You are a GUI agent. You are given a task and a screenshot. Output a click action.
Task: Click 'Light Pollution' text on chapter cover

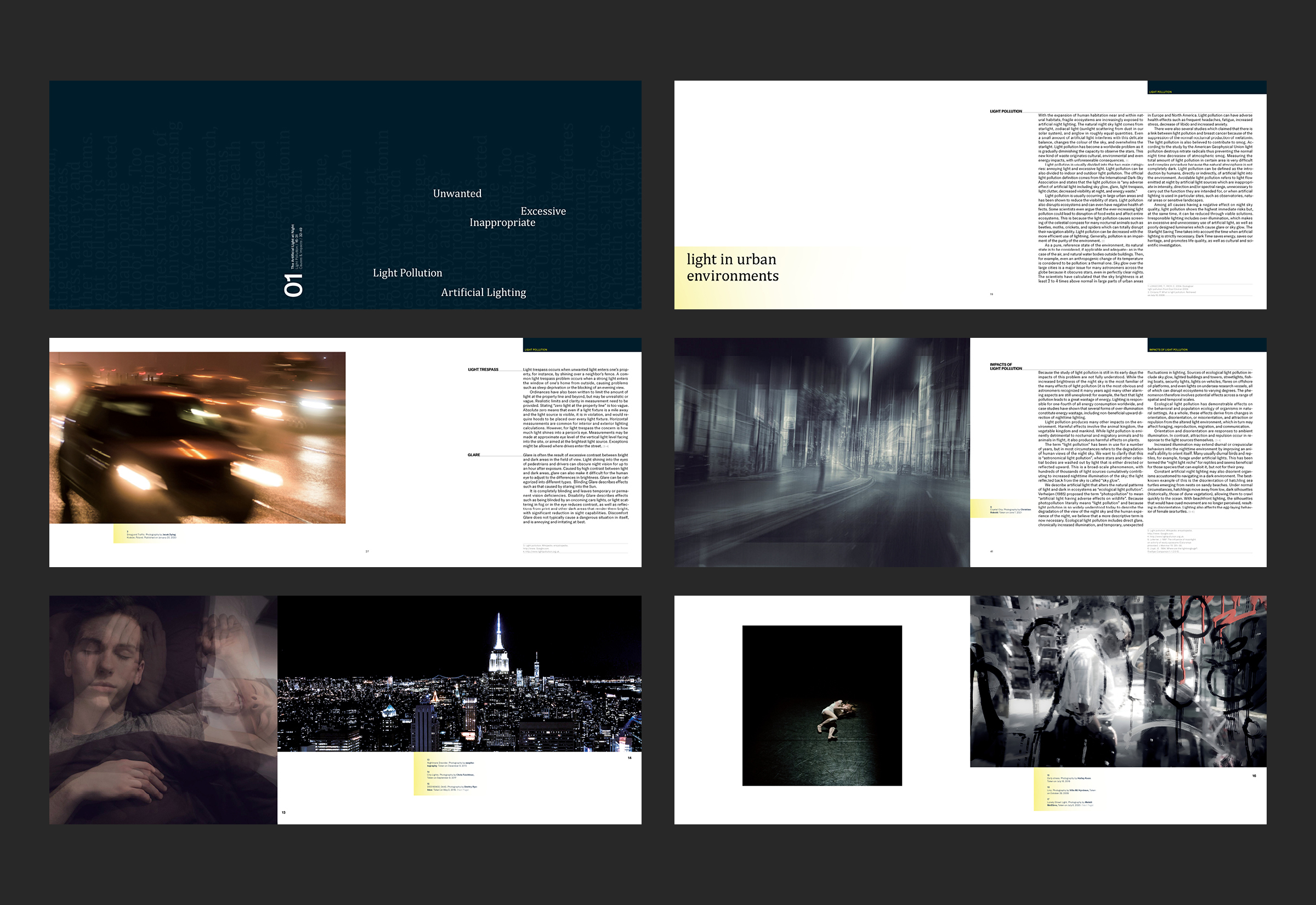pos(407,273)
